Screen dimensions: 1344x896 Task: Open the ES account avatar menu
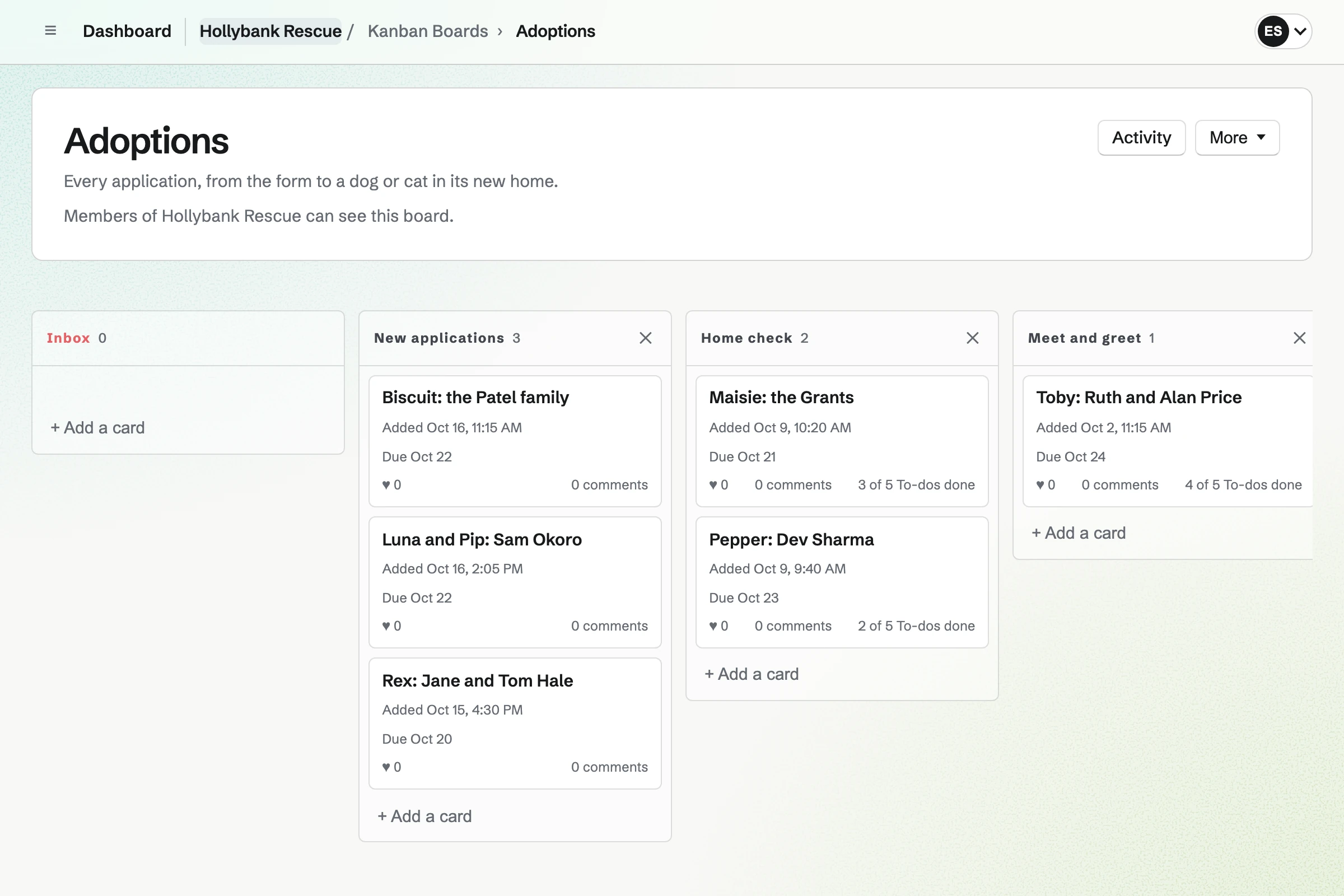tap(1283, 31)
